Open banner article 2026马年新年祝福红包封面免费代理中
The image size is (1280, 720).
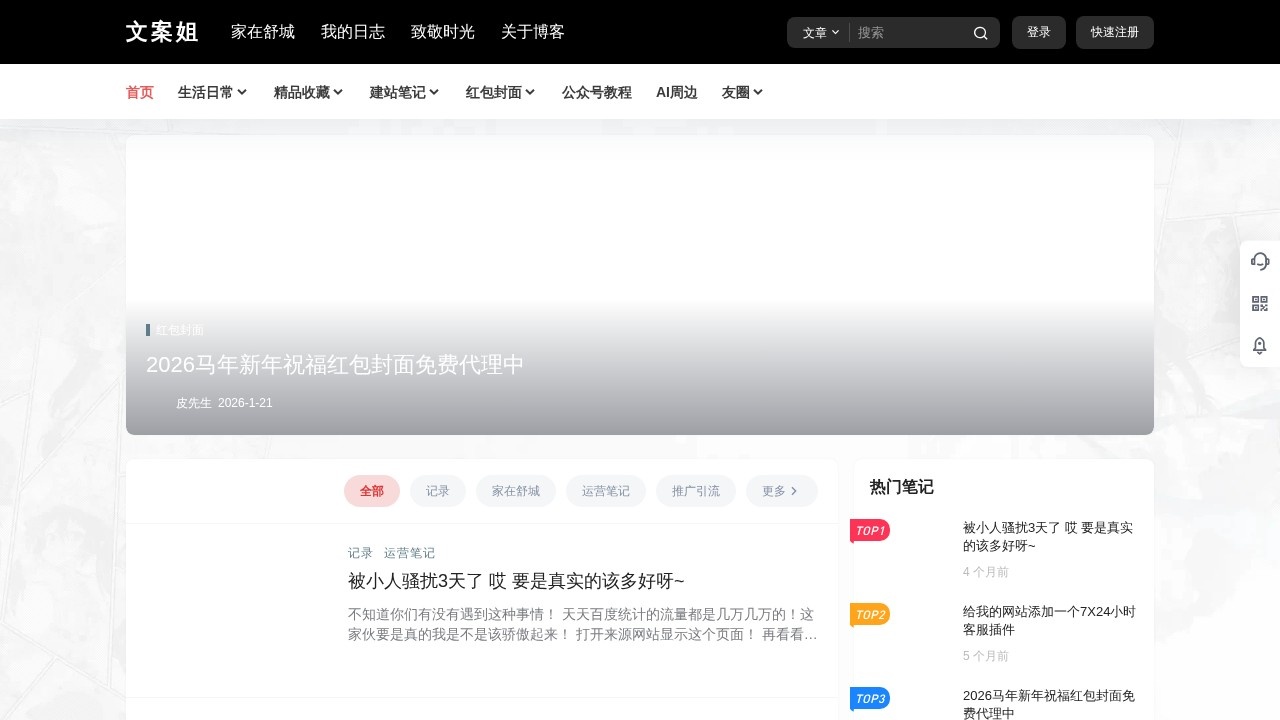coord(335,365)
